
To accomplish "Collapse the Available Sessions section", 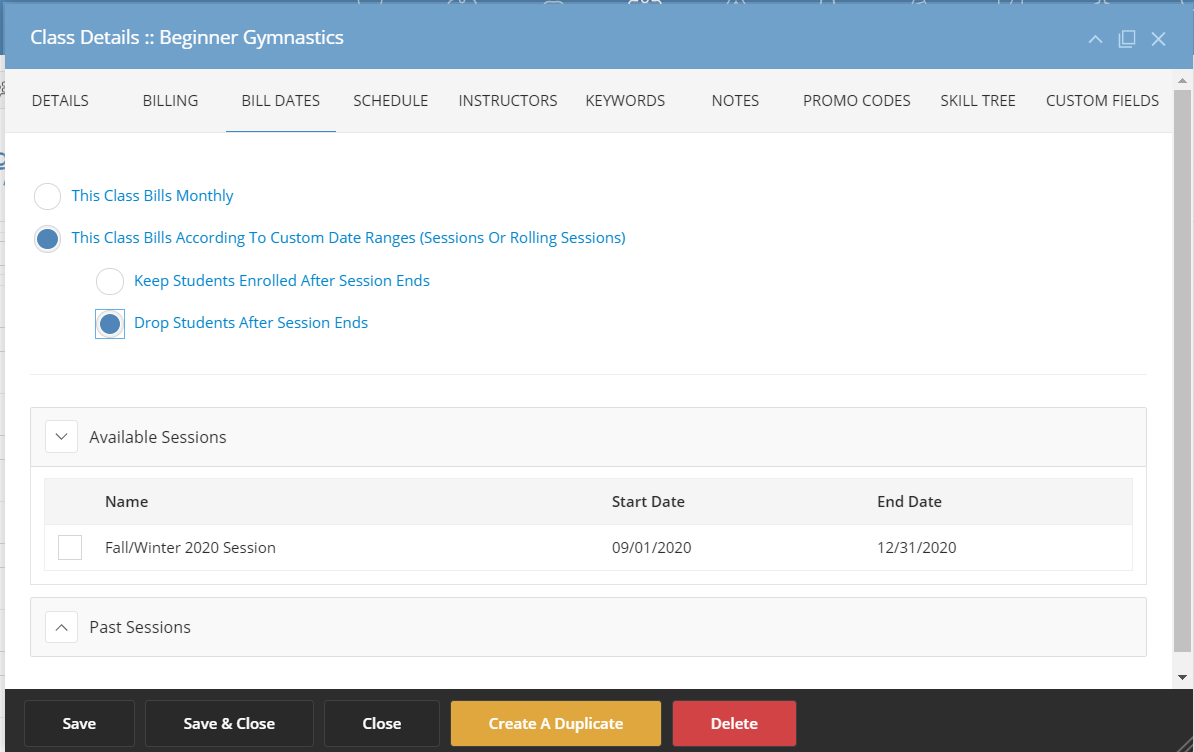I will tap(62, 437).
